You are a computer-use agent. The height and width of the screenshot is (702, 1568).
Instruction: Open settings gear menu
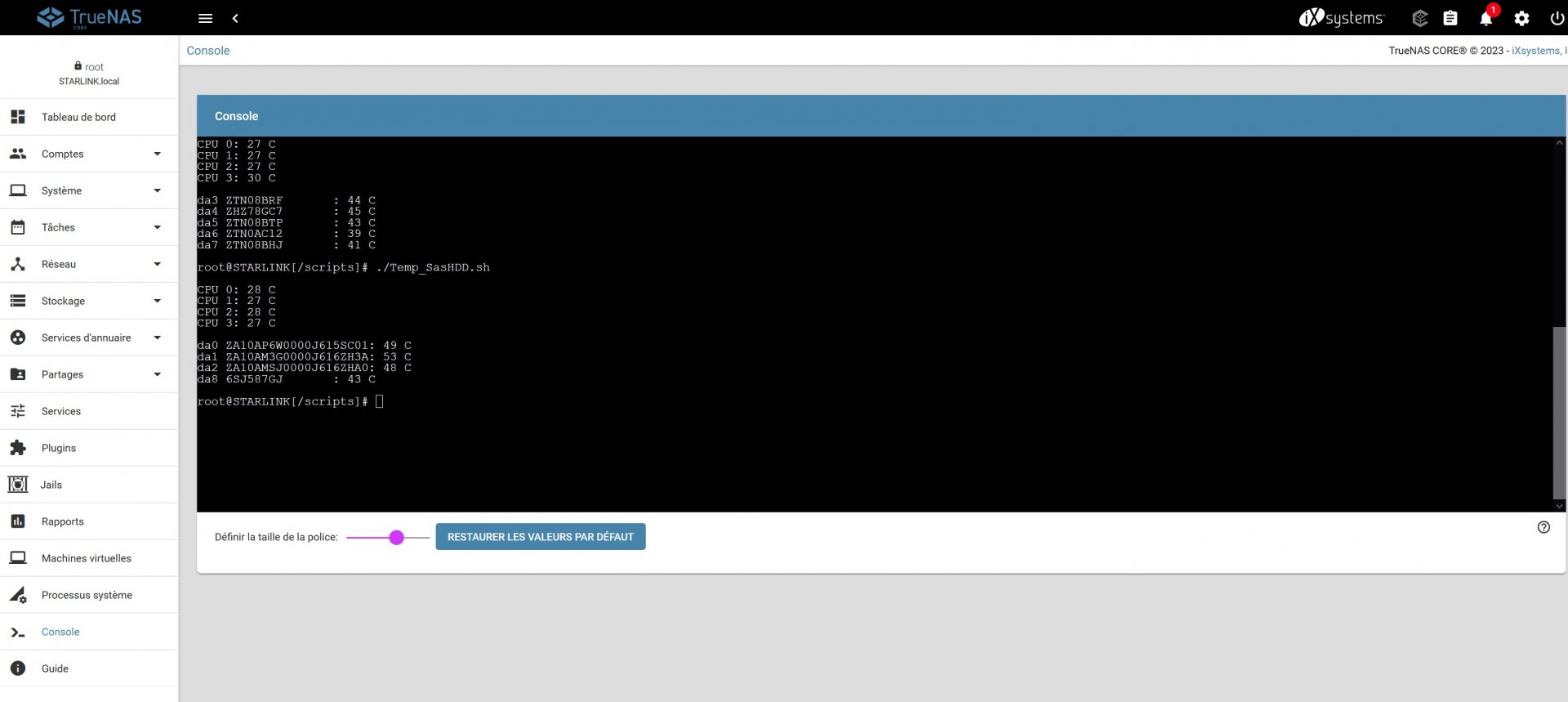1521,18
